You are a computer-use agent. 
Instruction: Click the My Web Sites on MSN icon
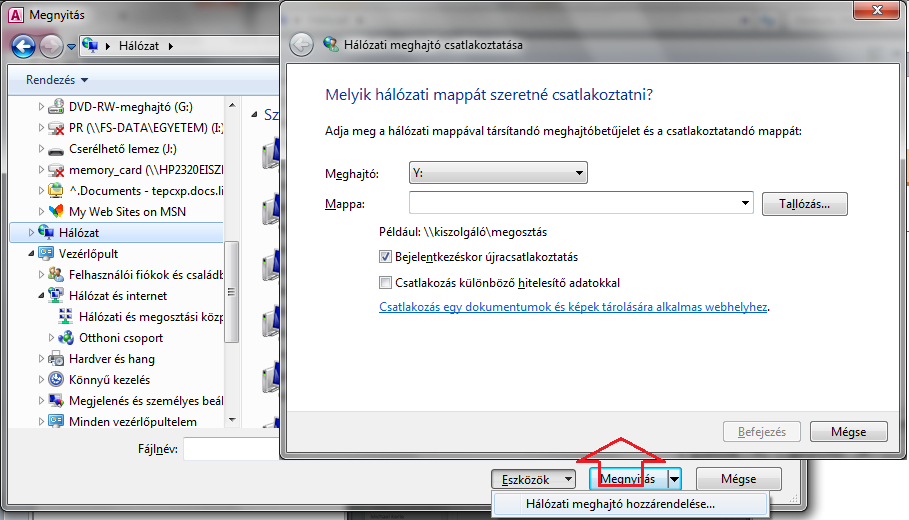[x=56, y=212]
